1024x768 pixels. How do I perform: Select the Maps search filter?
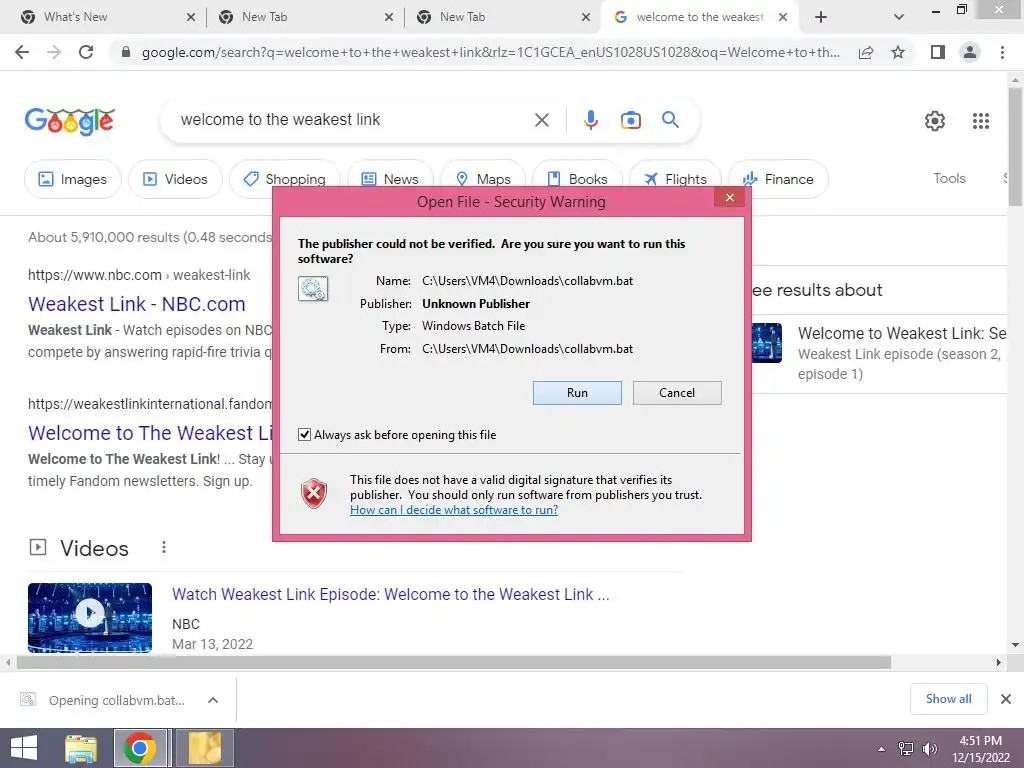click(x=483, y=179)
